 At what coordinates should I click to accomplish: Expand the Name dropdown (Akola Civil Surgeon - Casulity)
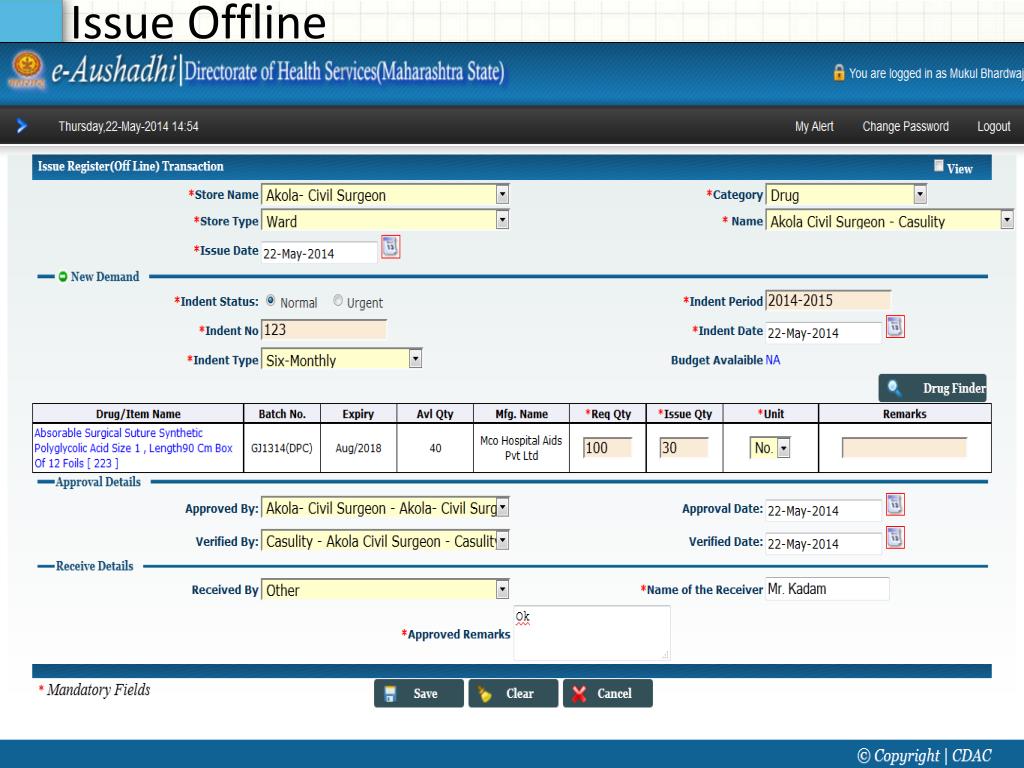[1006, 220]
